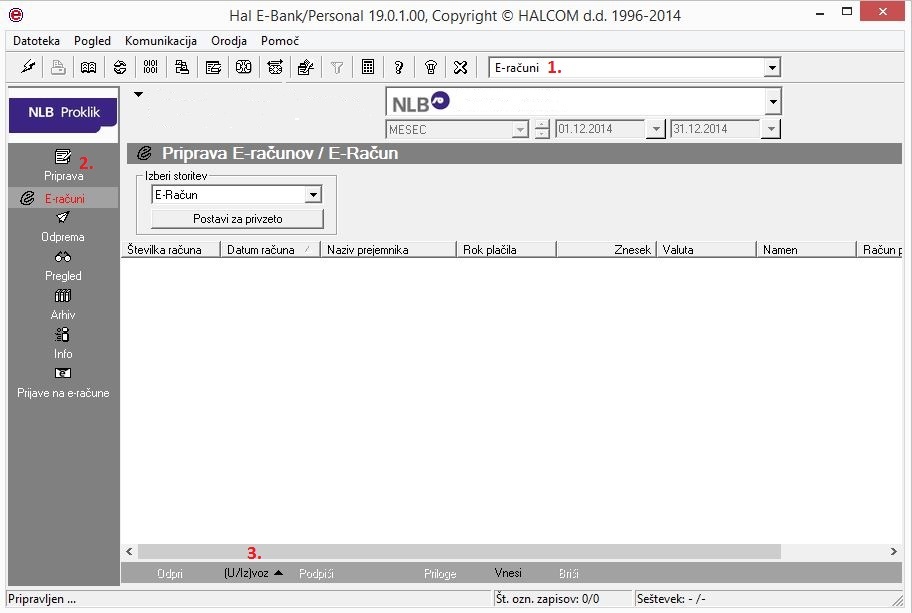912x613 pixels.
Task: Click the lightbulb toolbar icon
Action: click(x=430, y=67)
